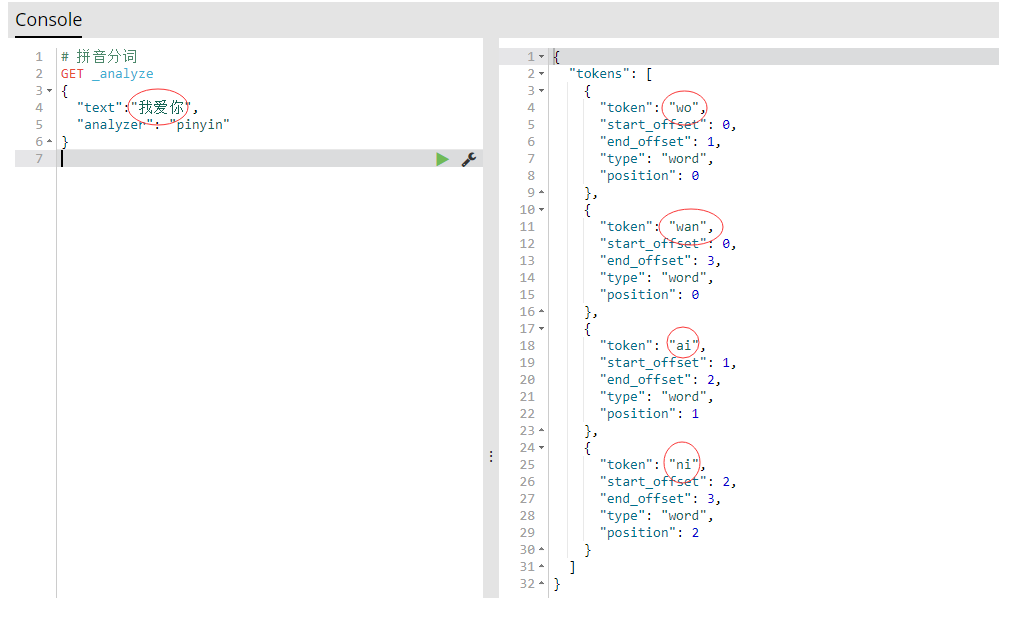Image resolution: width=1024 pixels, height=639 pixels.
Task: Select the Console tab
Action: pos(48,20)
